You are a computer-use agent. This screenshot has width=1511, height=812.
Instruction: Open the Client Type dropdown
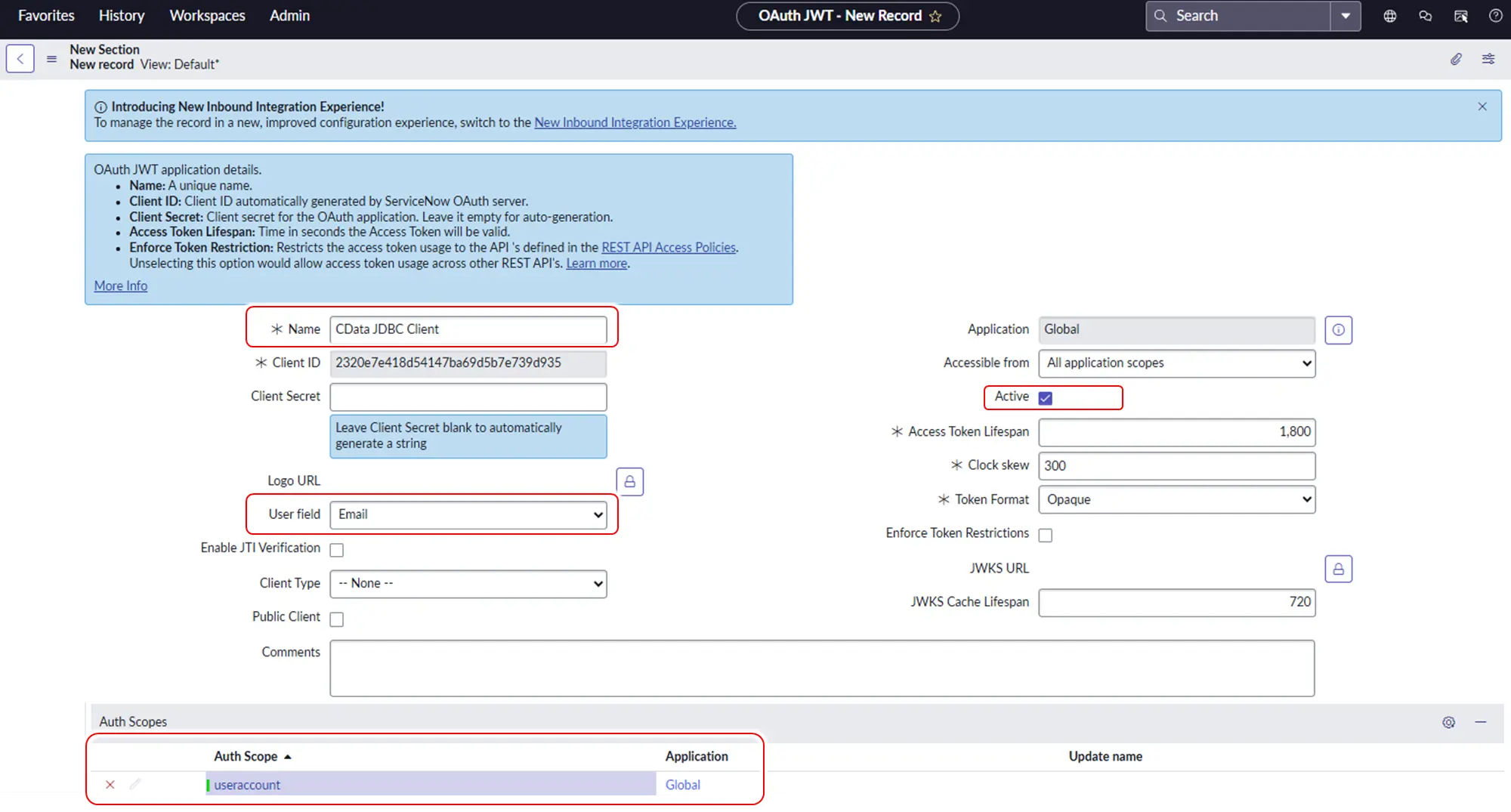(x=468, y=584)
